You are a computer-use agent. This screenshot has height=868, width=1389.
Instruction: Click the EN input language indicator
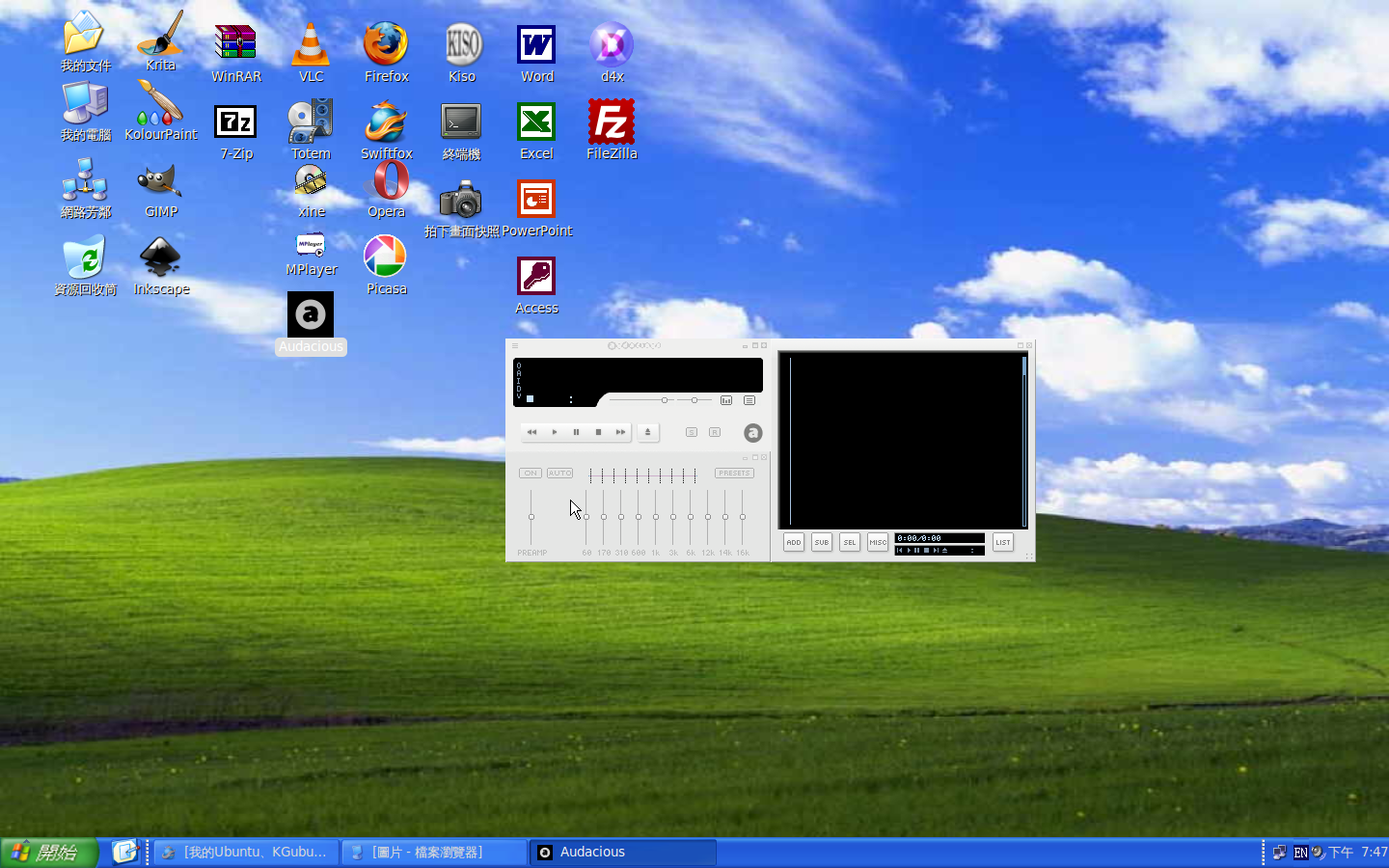(1300, 853)
